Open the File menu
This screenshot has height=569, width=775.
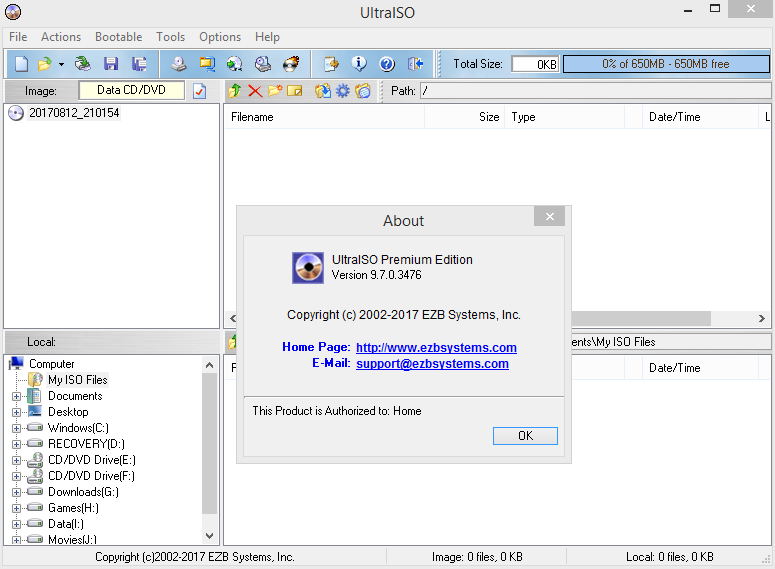pyautogui.click(x=18, y=37)
